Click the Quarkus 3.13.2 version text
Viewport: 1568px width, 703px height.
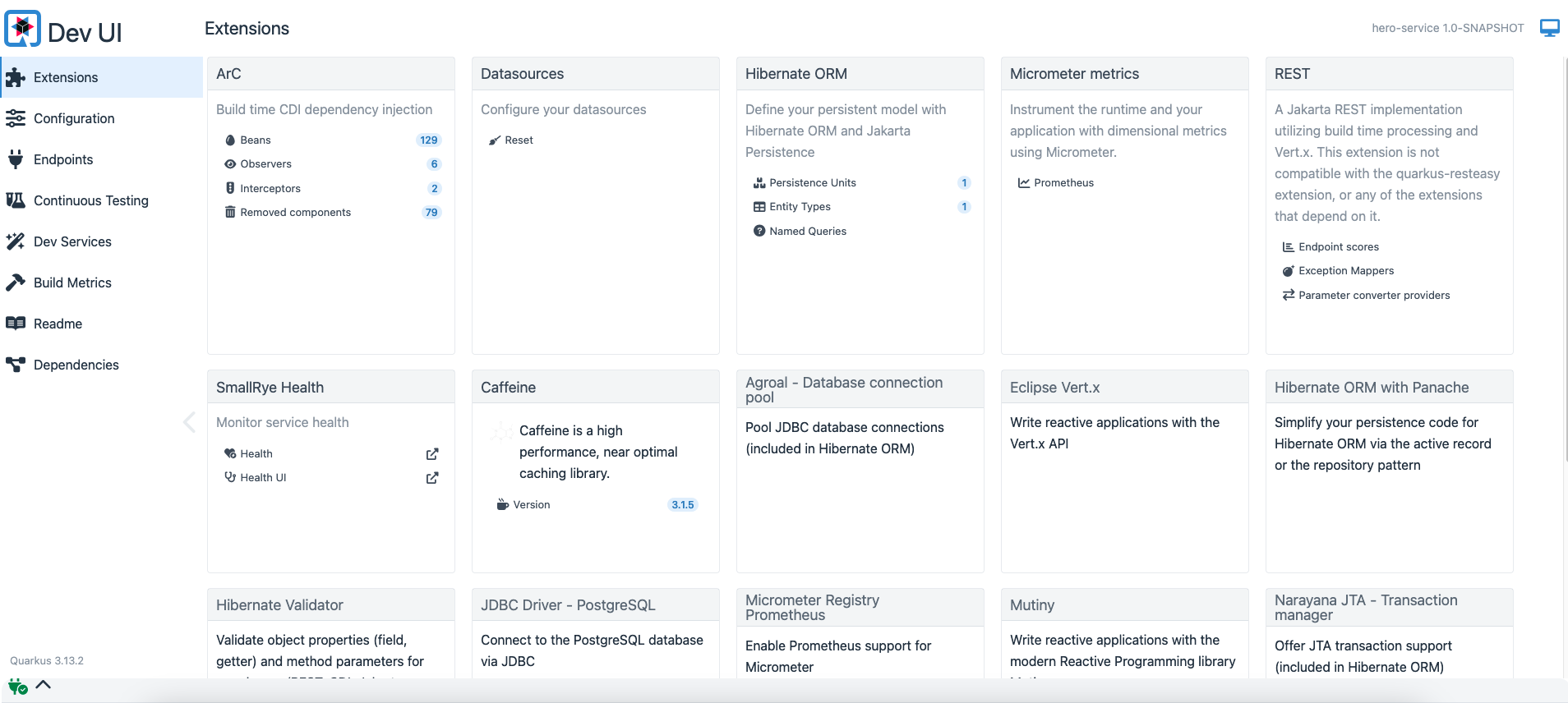(47, 660)
